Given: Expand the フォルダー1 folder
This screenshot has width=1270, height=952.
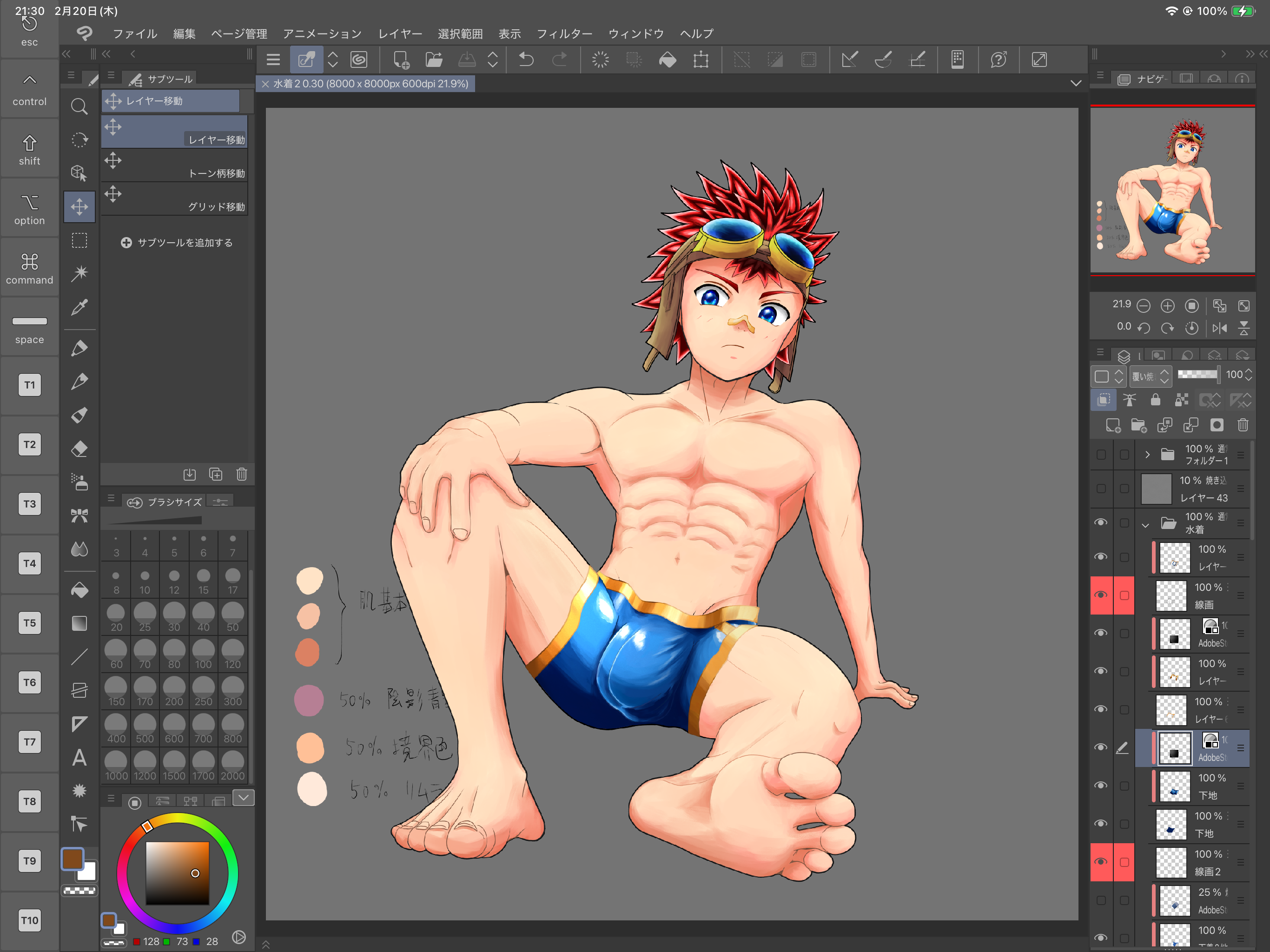Looking at the screenshot, I should pos(1147,455).
